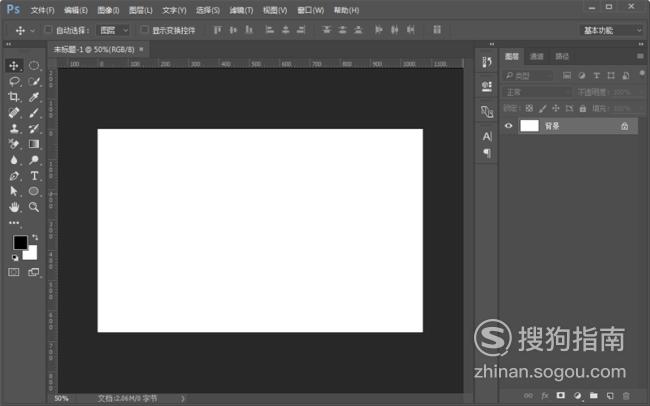Create a new layer
650x406 pixels.
(610, 396)
